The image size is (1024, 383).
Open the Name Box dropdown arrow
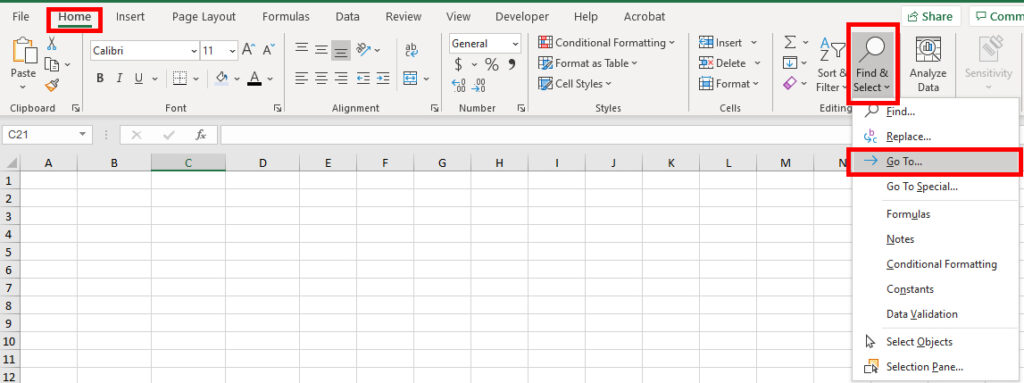click(x=82, y=135)
